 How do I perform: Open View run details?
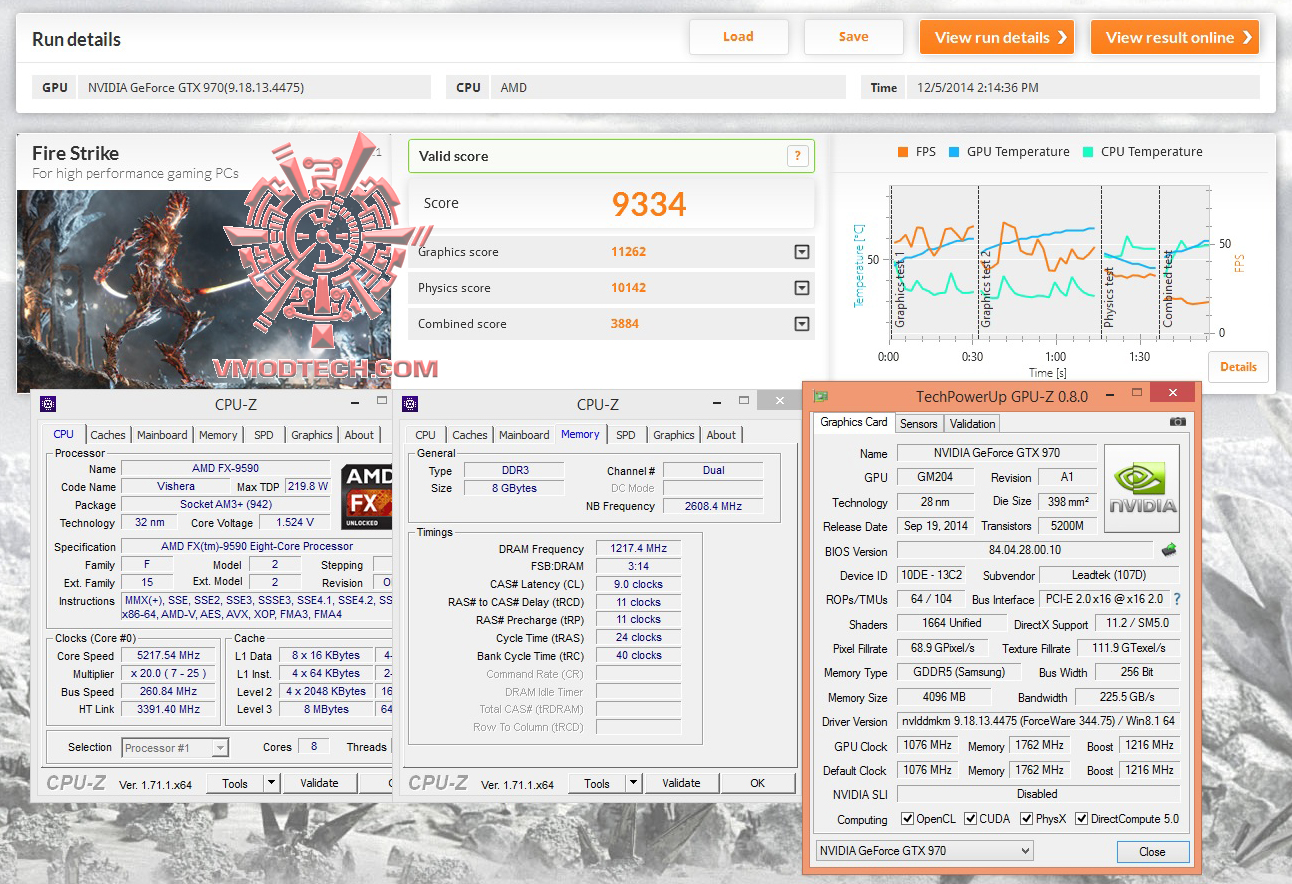[997, 38]
